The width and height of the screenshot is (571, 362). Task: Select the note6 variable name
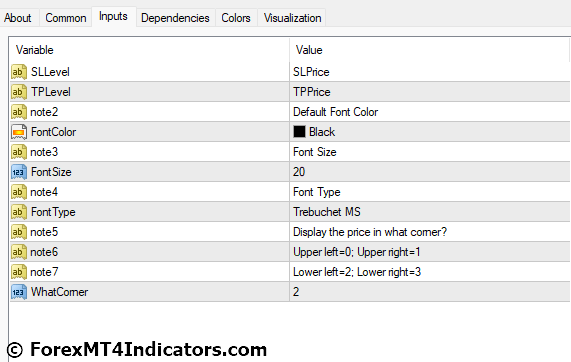(x=44, y=252)
